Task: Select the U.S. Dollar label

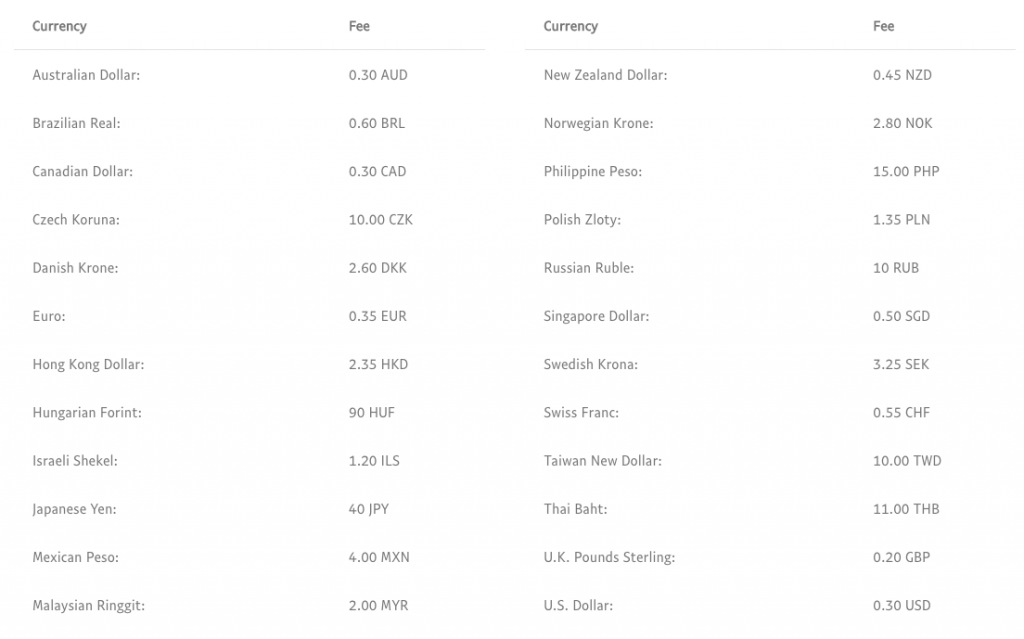Action: click(578, 605)
